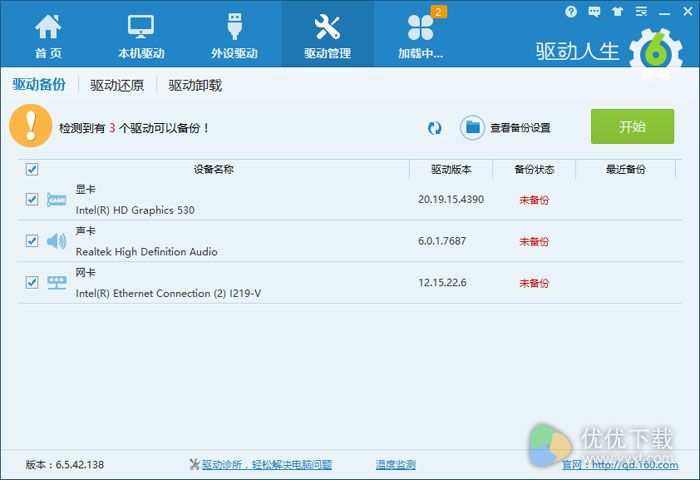The height and width of the screenshot is (480, 700).
Task: Uncheck the 显卡 Intel HD Graphics checkbox
Action: (32, 199)
